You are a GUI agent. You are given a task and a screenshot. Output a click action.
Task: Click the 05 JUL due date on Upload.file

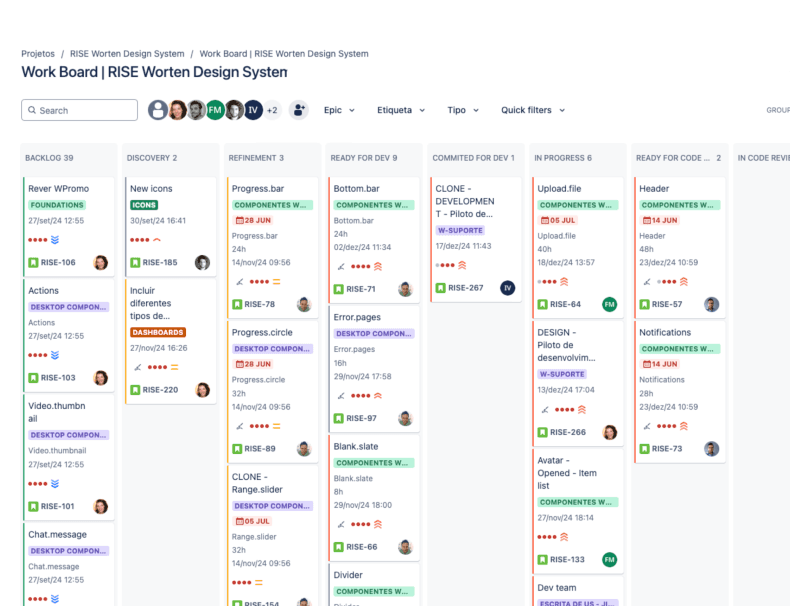(558, 220)
